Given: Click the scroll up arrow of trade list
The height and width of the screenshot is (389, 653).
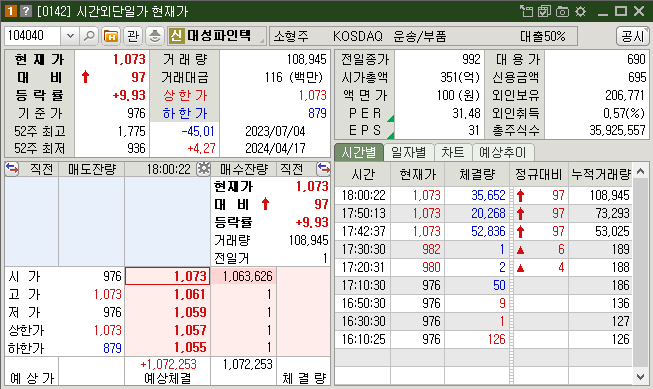Looking at the screenshot, I should pyautogui.click(x=641, y=171).
